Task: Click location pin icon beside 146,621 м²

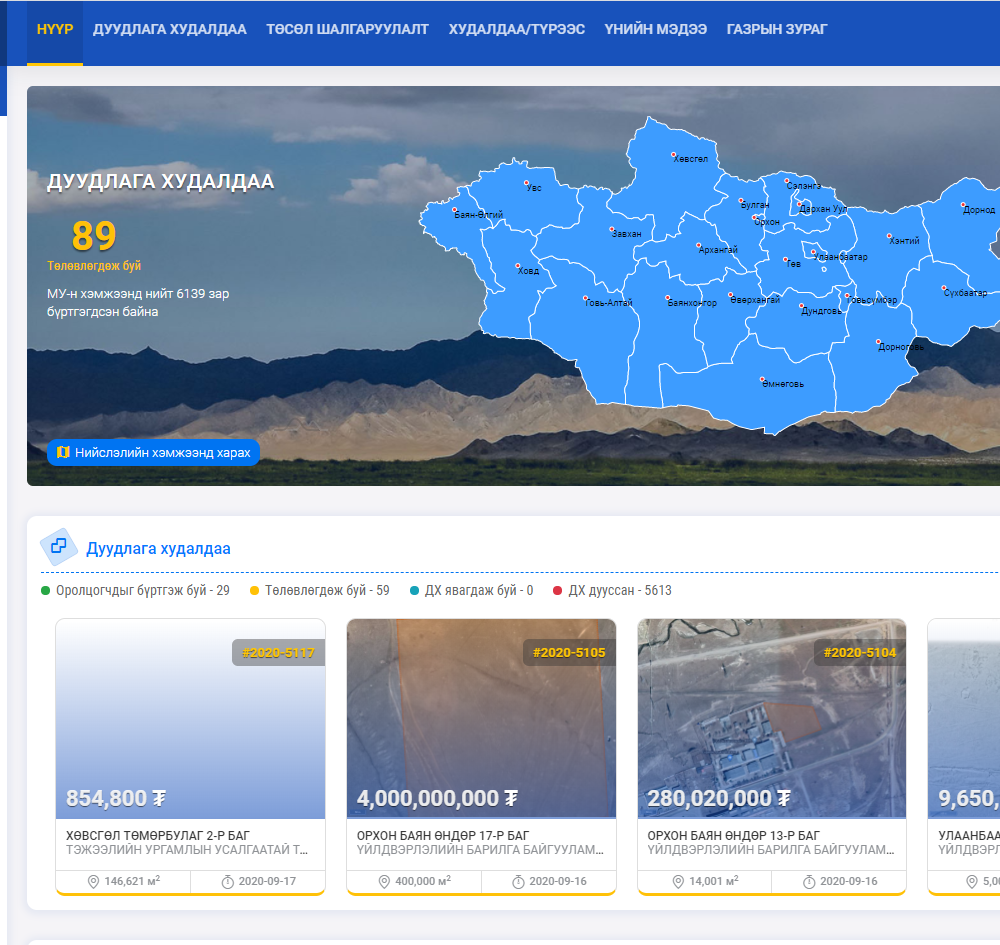Action: (93, 881)
